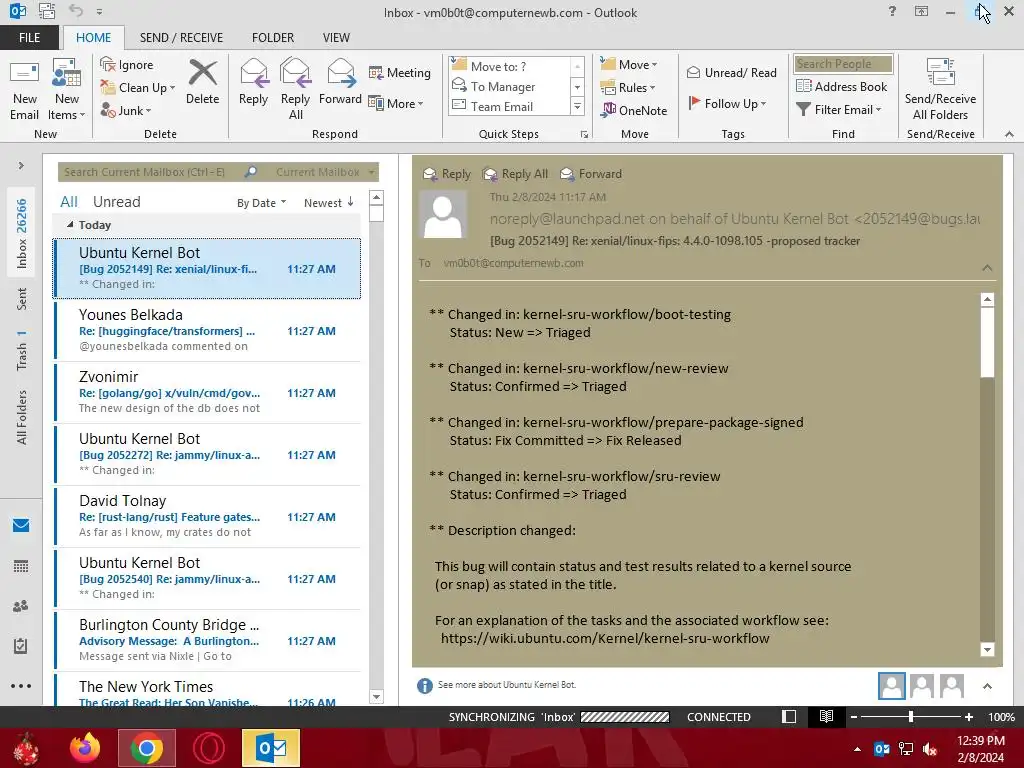Adjust the zoom slider

pyautogui.click(x=910, y=716)
